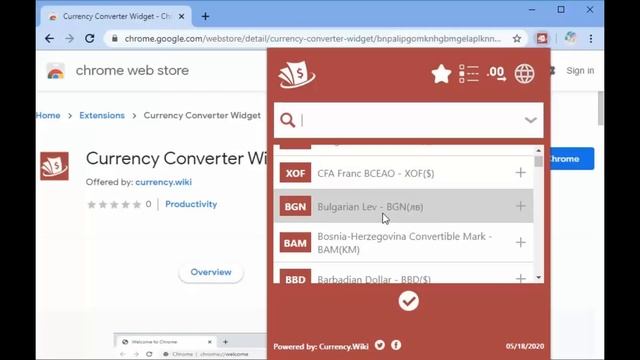Add CFA Franc BCEAO using its plus icon
Screen dimensions: 640x360
click(x=520, y=173)
